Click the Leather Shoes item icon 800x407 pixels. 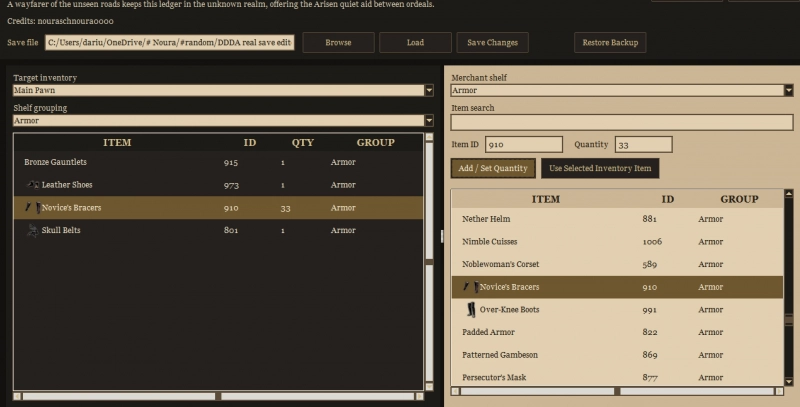tap(33, 185)
